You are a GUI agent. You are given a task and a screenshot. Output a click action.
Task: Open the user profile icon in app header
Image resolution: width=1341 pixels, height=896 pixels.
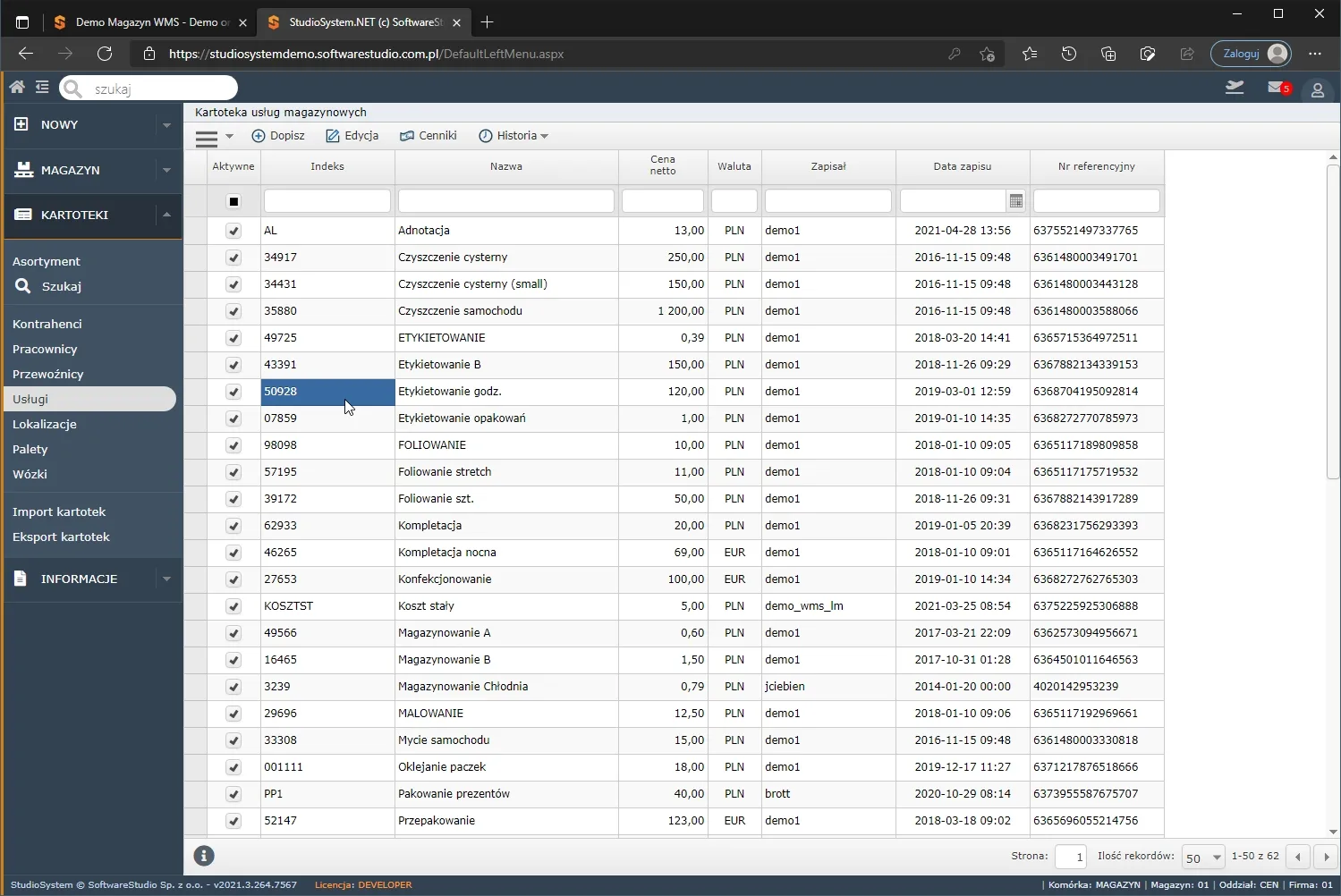click(x=1317, y=89)
